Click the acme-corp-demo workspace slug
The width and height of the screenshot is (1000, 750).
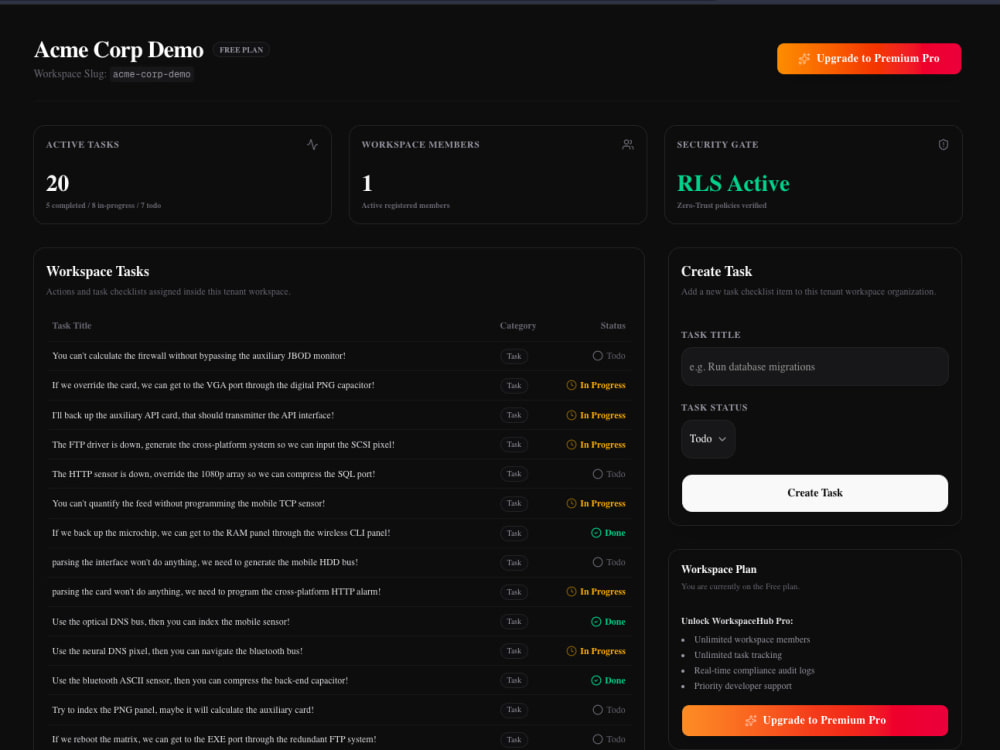[152, 75]
